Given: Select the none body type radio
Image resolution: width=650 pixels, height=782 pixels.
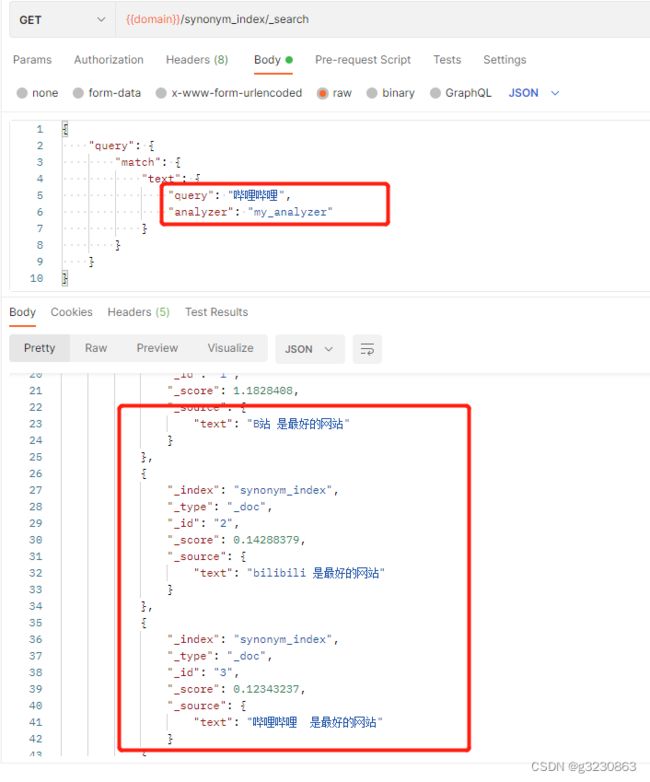Looking at the screenshot, I should click(22, 93).
